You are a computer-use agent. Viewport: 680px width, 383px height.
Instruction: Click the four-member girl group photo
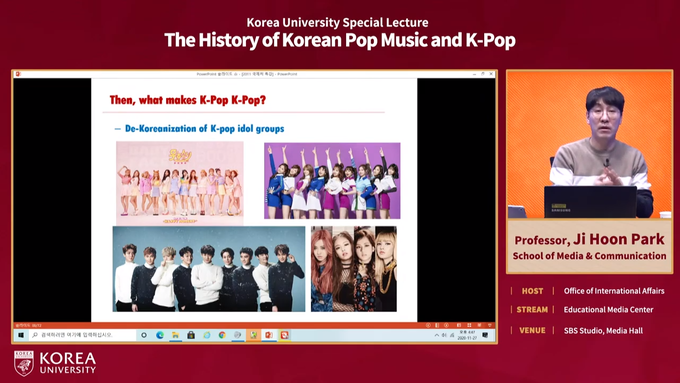[x=353, y=269]
